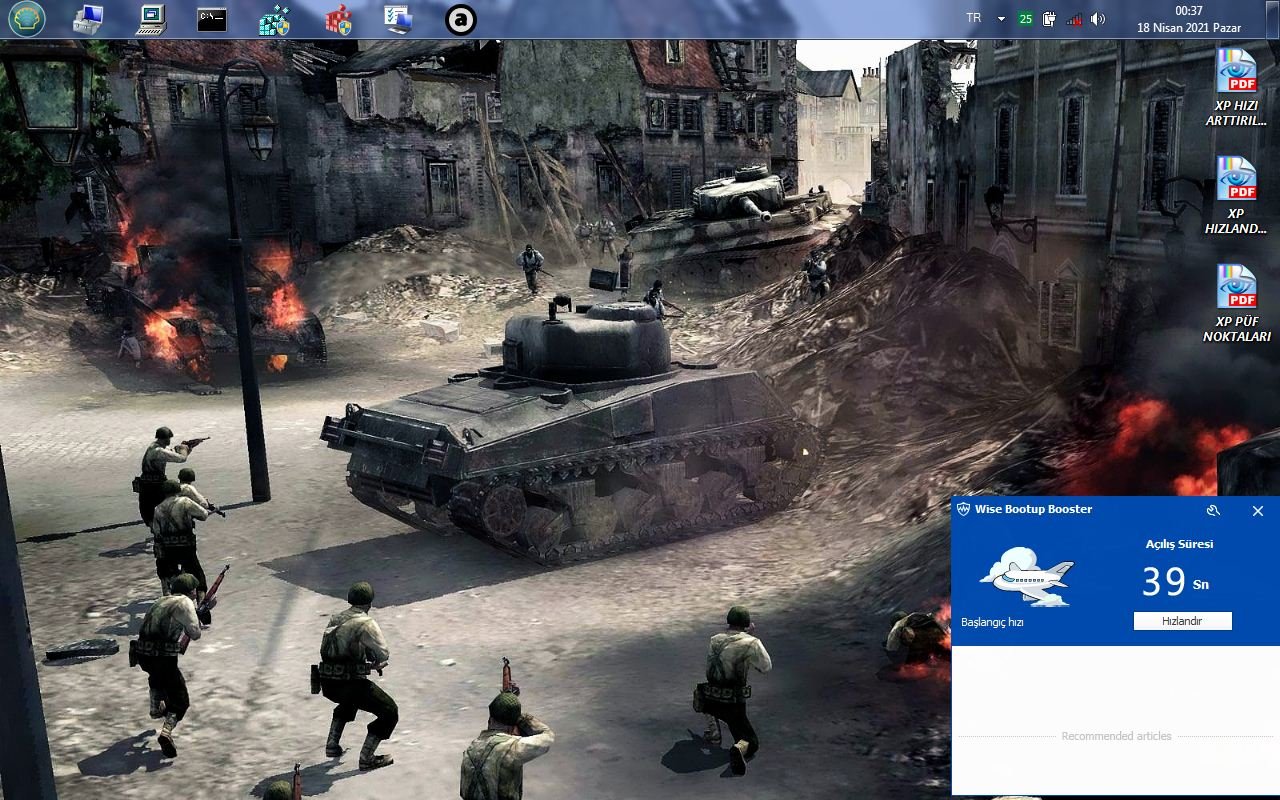Close the Wise Bootup Booster popup
The image size is (1280, 800).
click(x=1258, y=510)
